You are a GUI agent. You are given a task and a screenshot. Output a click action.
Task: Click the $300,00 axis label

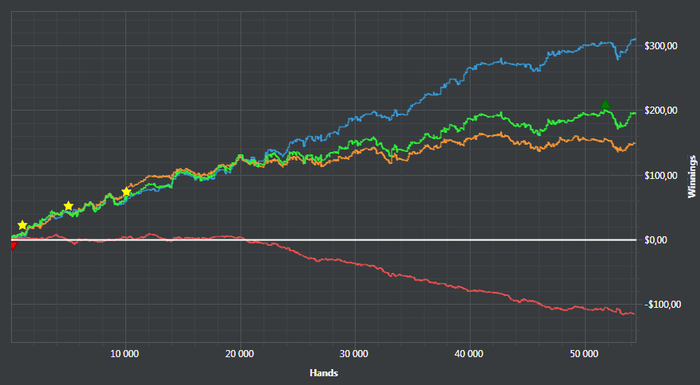(661, 46)
